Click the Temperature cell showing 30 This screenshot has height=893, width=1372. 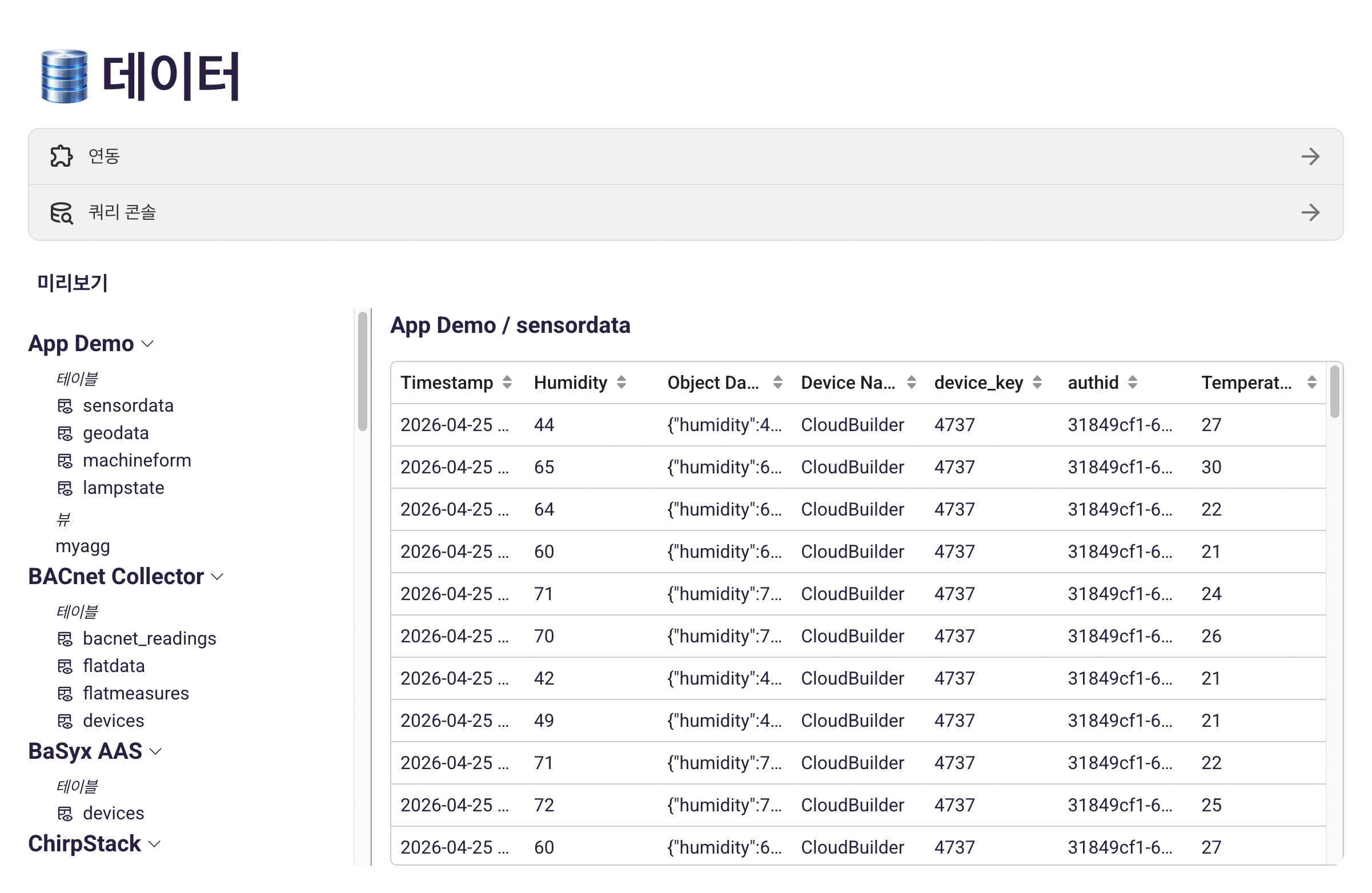(1211, 467)
